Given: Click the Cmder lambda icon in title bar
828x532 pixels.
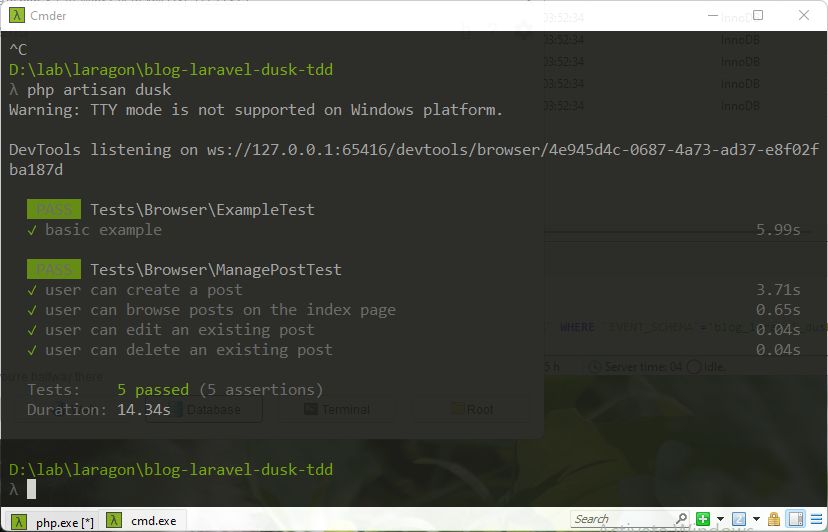Looking at the screenshot, I should (17, 15).
